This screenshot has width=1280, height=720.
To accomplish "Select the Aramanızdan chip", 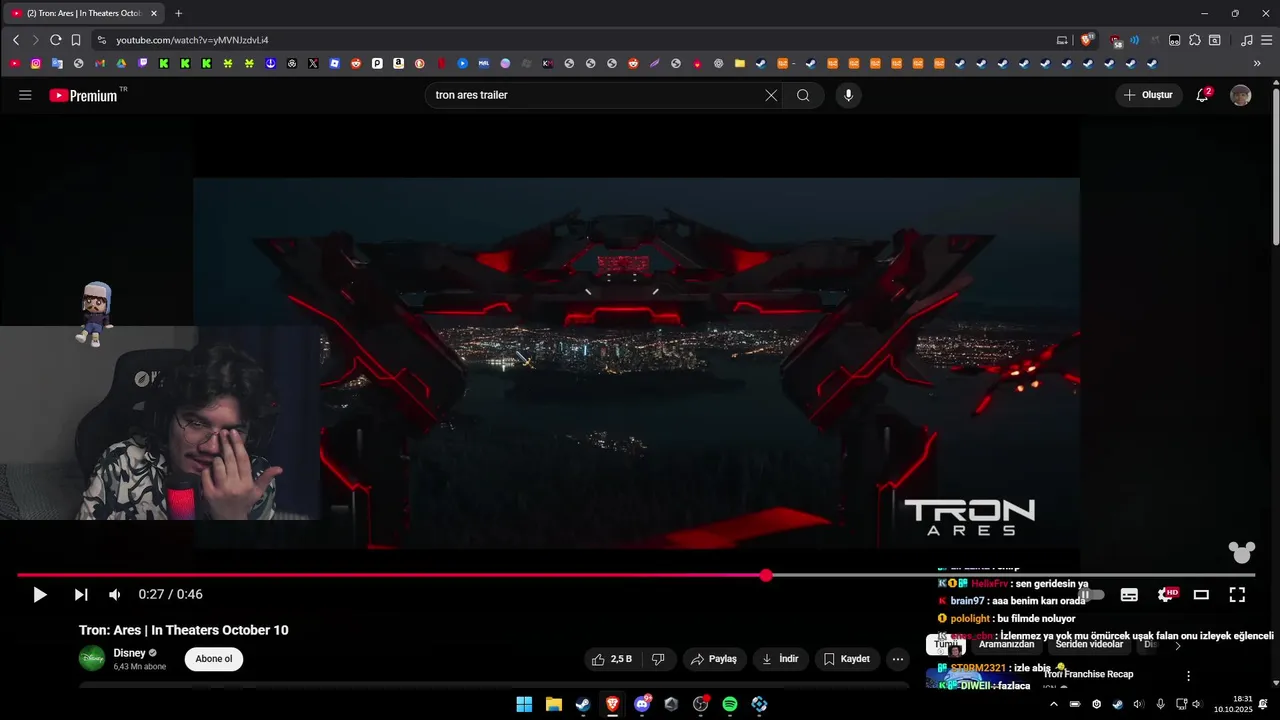I will 1007,645.
